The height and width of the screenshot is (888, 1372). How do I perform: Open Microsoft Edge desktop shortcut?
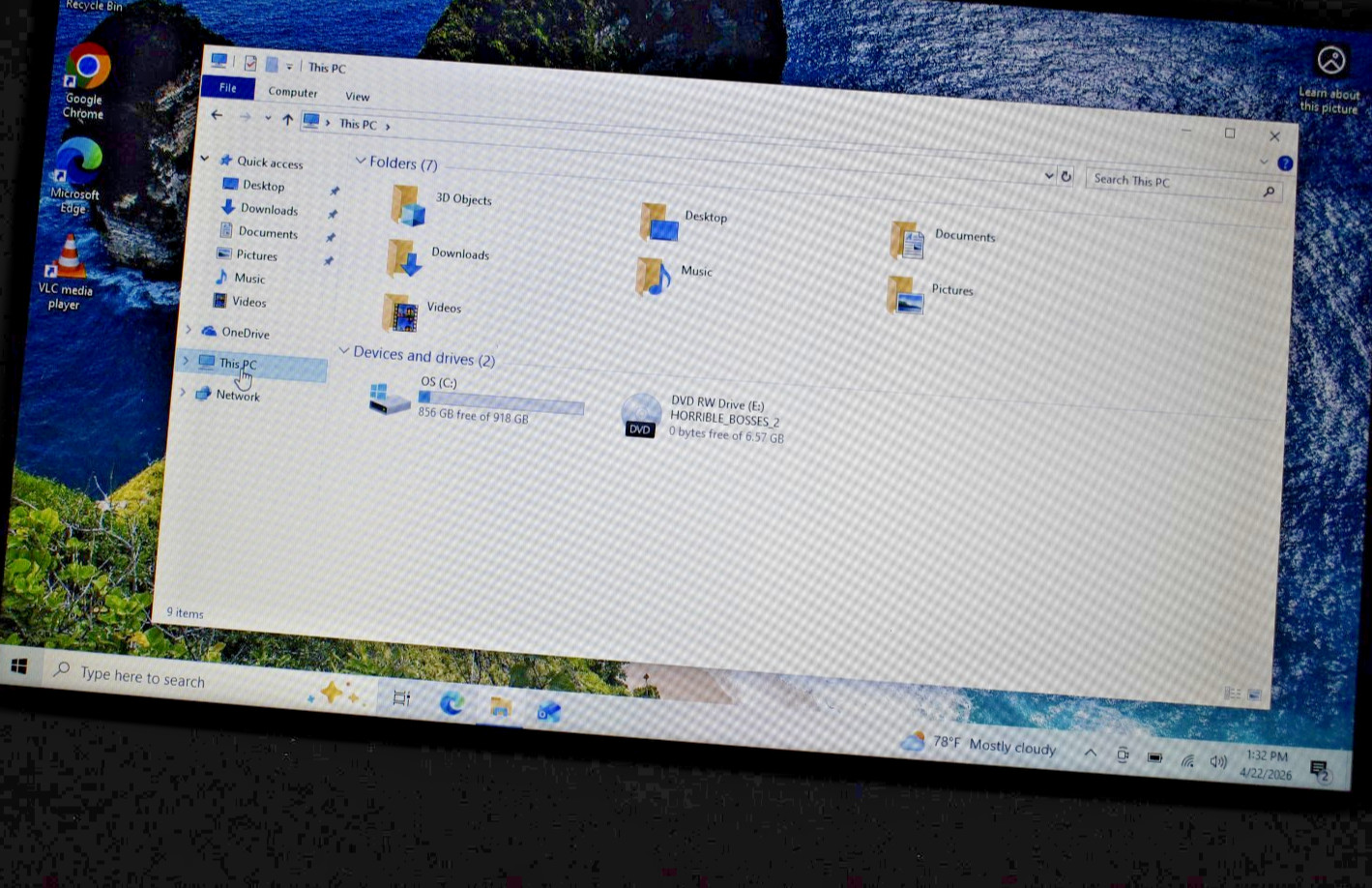point(75,176)
